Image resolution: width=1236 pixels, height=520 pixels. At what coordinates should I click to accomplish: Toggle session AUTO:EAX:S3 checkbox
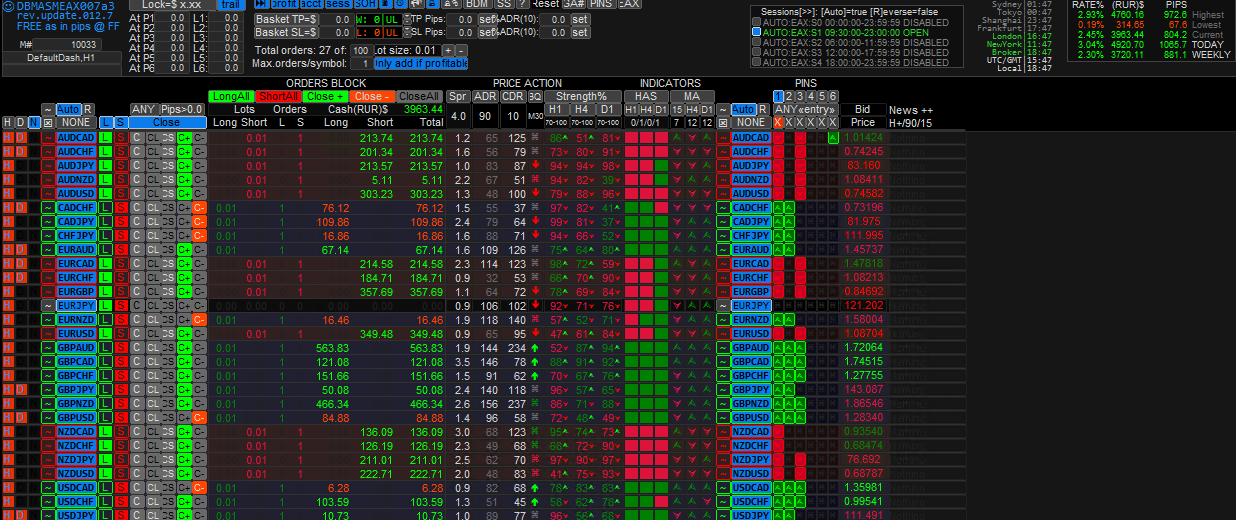pyautogui.click(x=756, y=52)
